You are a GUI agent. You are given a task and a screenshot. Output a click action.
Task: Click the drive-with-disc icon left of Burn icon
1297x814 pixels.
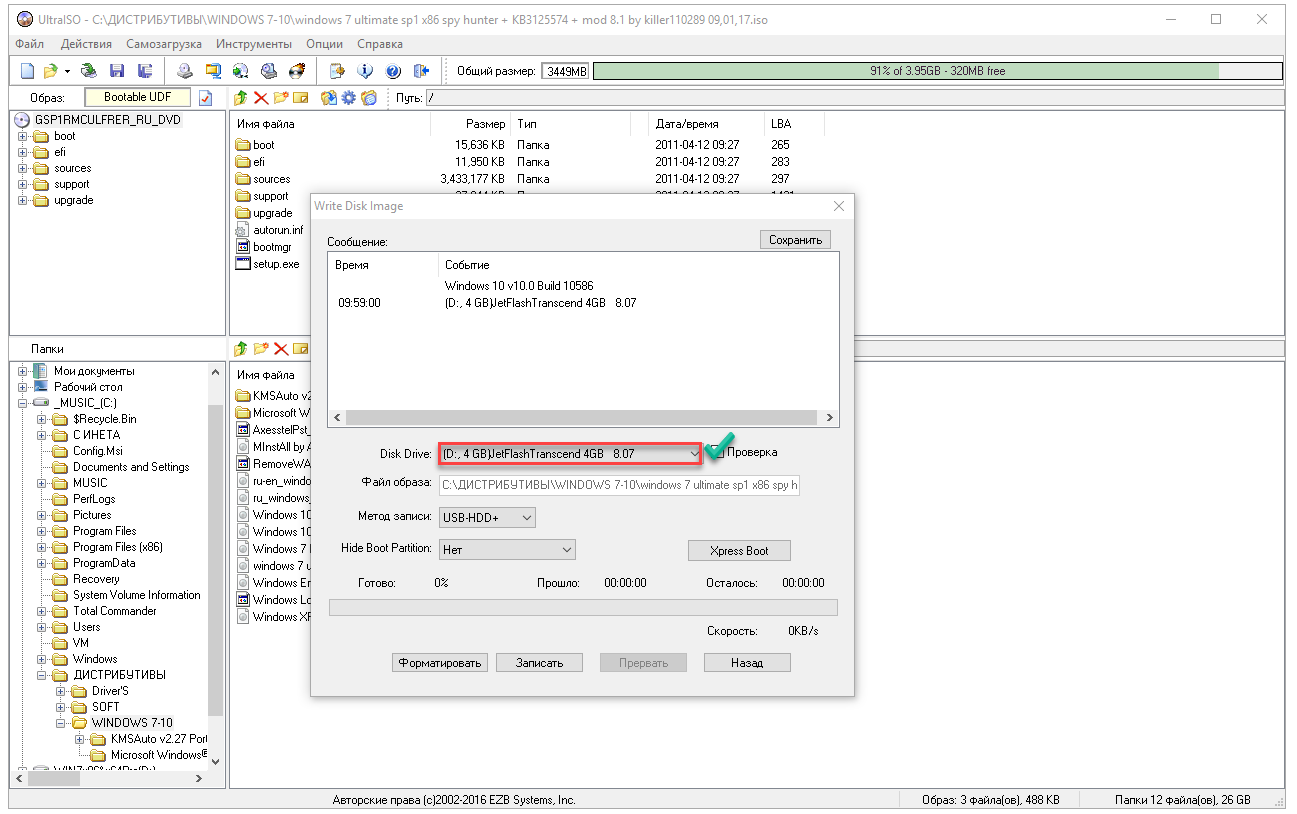point(268,71)
